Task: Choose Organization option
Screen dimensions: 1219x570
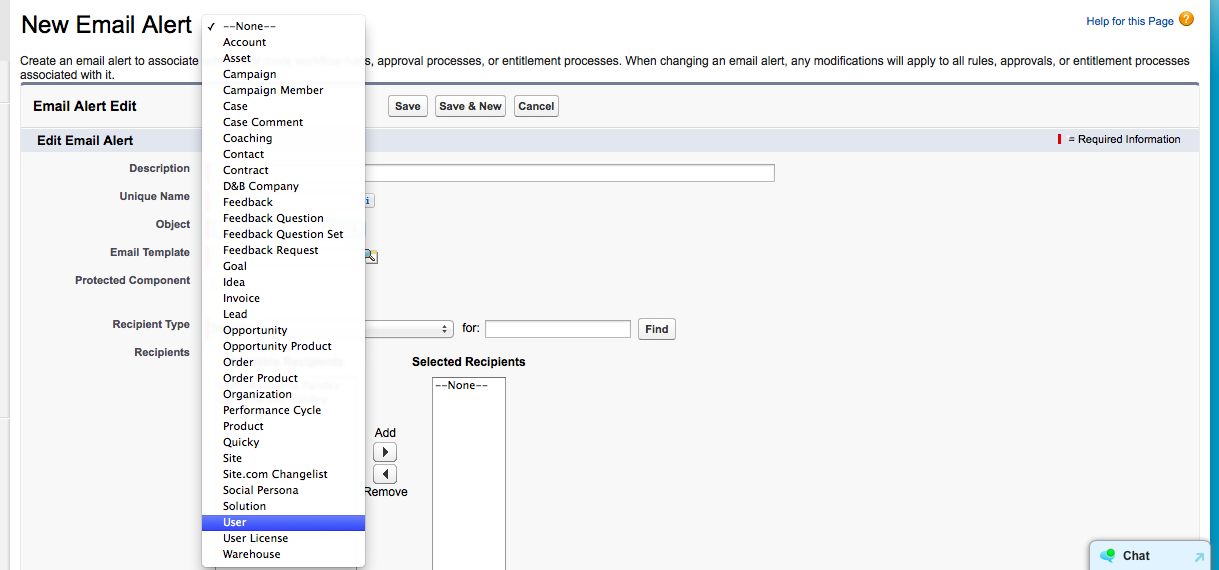Action: 283,394
